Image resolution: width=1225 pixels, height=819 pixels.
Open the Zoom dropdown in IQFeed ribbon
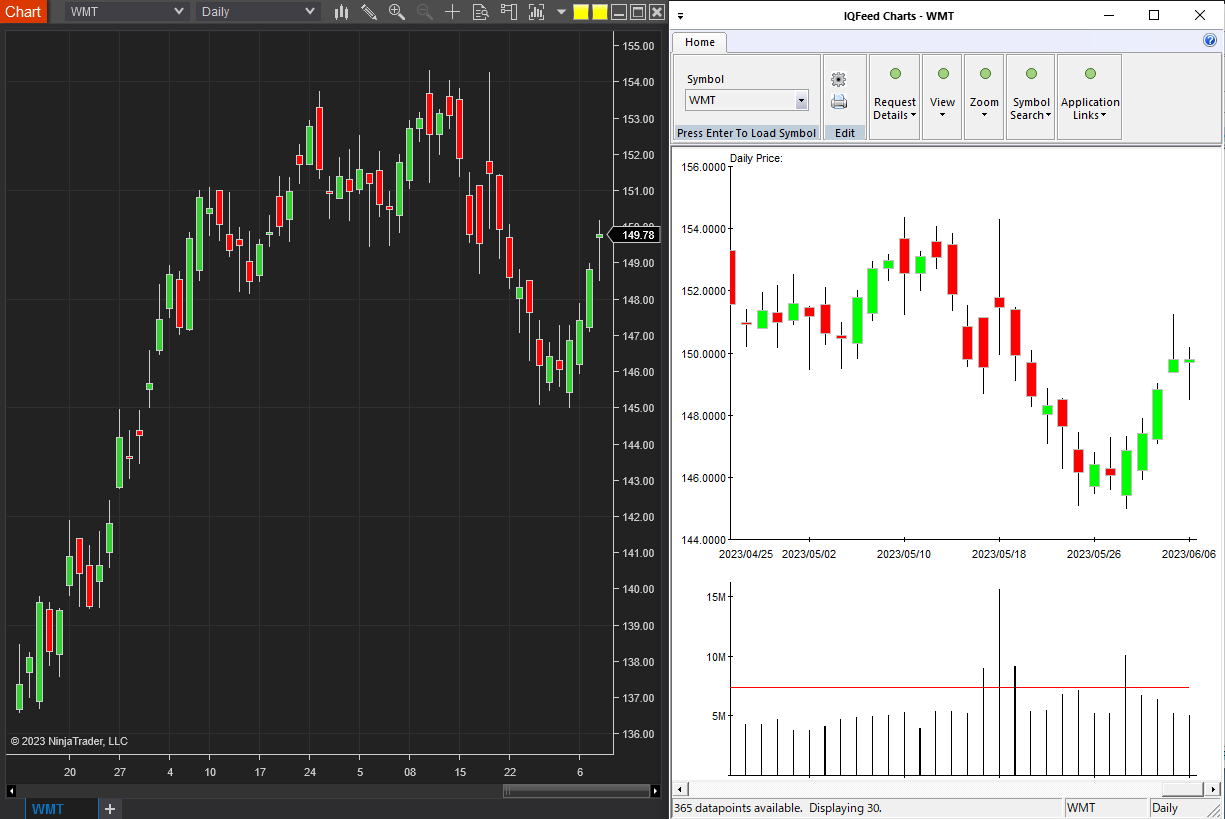(984, 108)
